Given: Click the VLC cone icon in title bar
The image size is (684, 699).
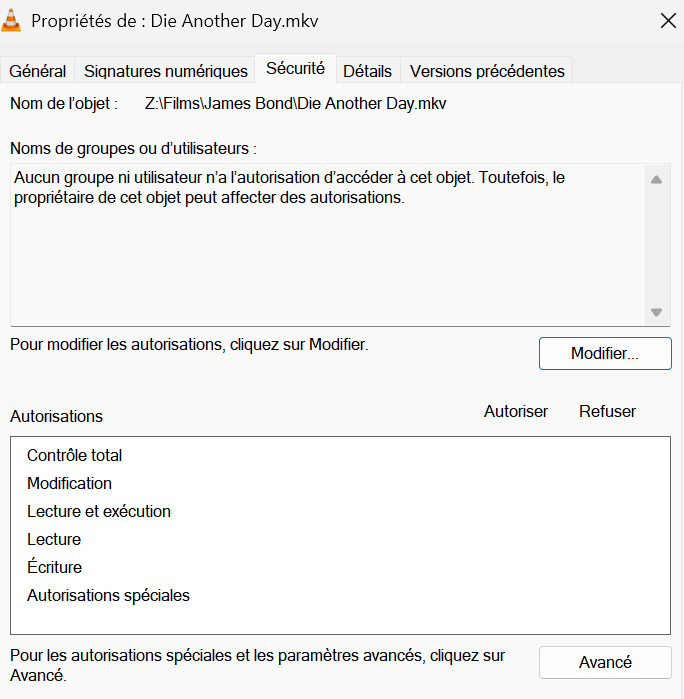Looking at the screenshot, I should [x=11, y=21].
